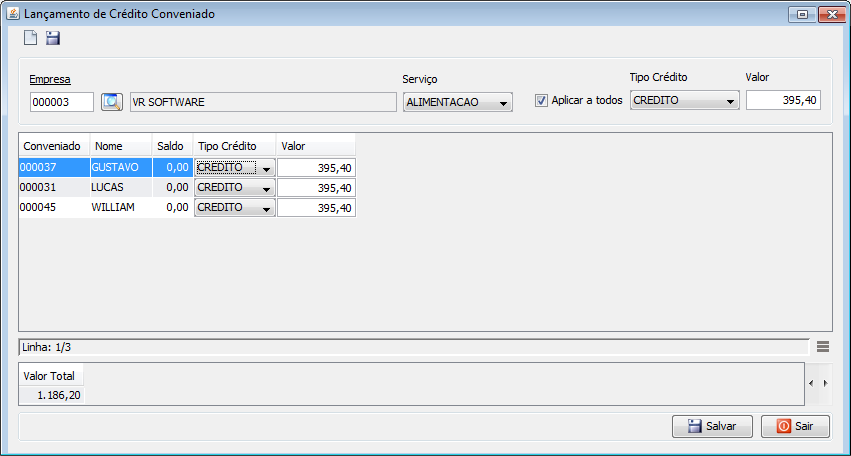Click the floppy disk save toolbar icon
Screen dimensions: 851x456
tap(53, 38)
